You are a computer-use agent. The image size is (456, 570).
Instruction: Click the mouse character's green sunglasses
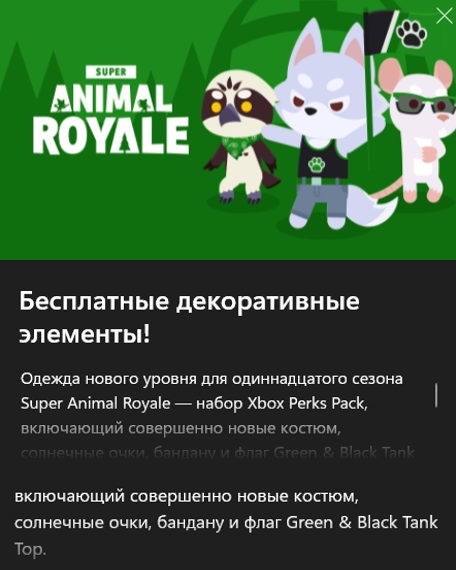[x=424, y=103]
